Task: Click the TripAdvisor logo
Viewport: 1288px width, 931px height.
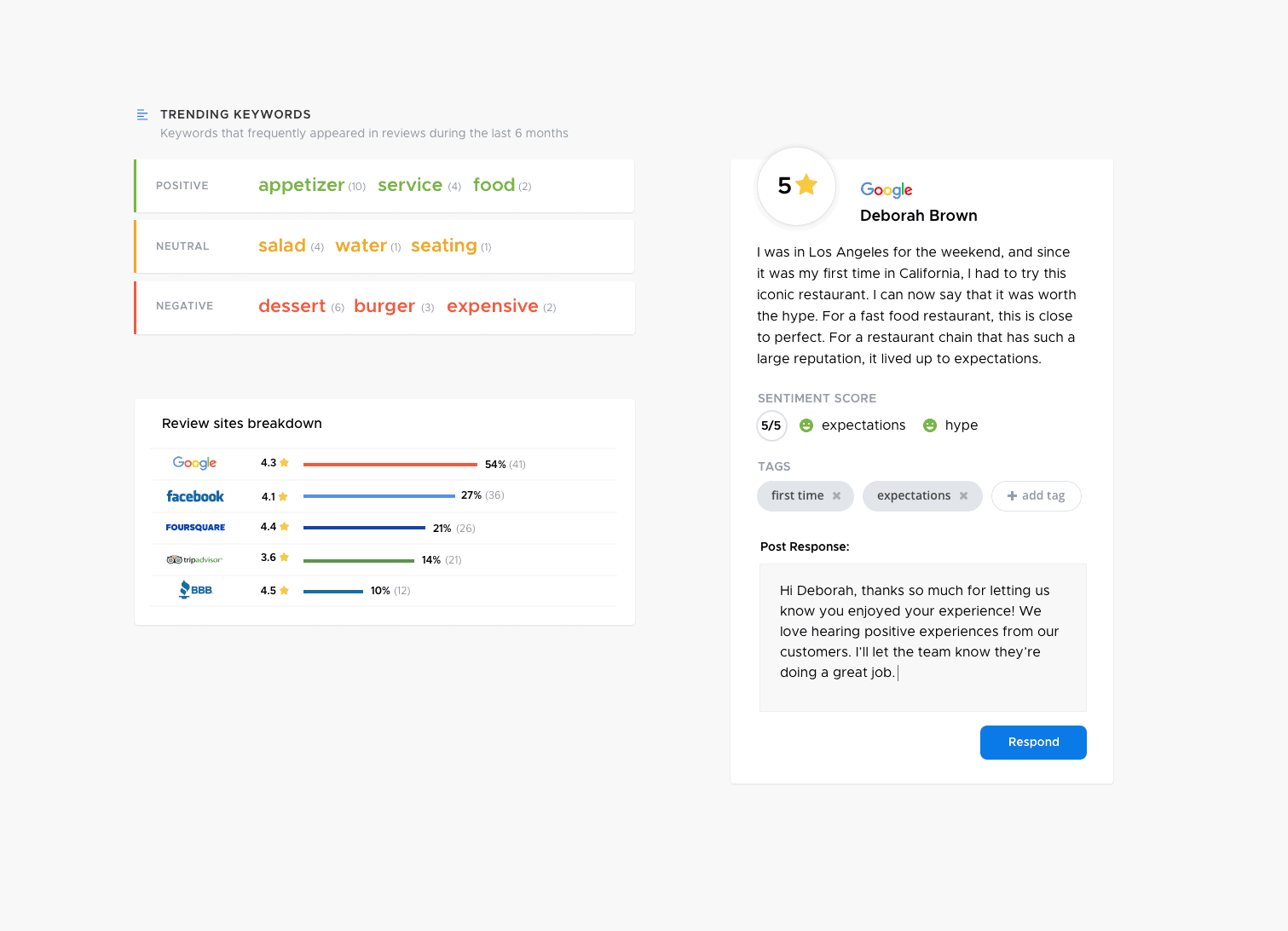Action: tap(195, 559)
